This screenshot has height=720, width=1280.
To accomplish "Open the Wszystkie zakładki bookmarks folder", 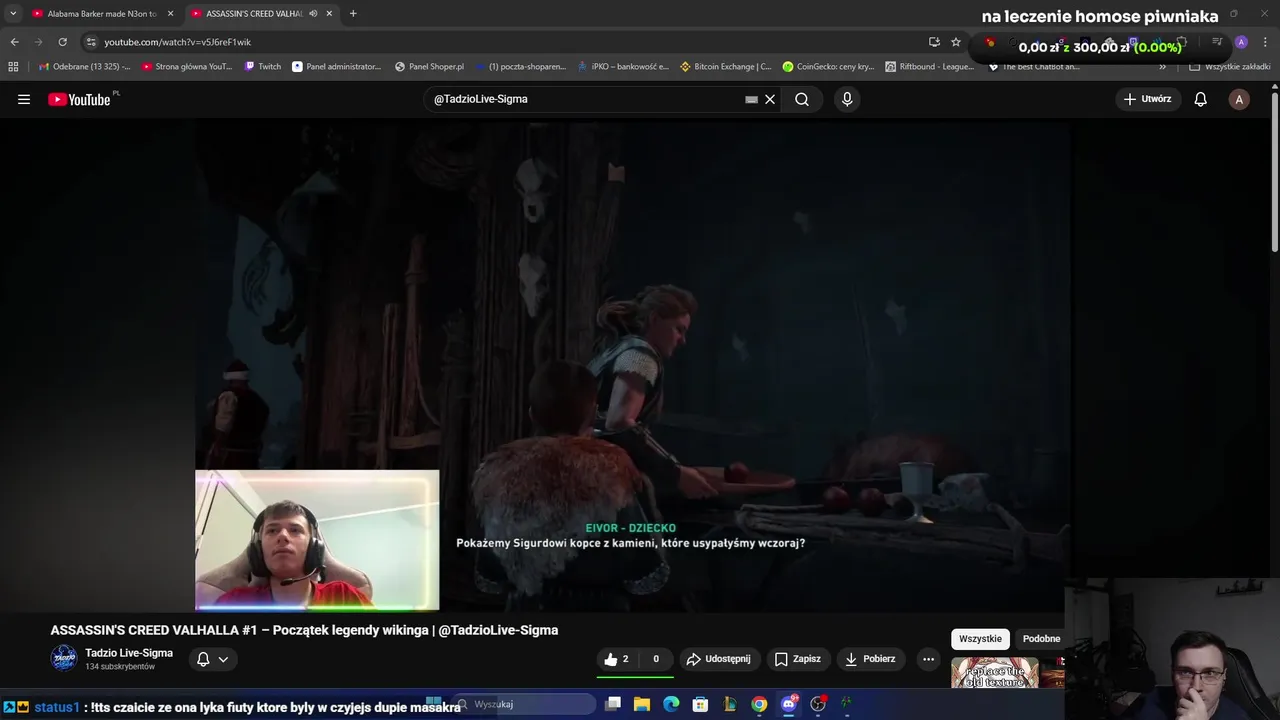I will tap(1230, 67).
